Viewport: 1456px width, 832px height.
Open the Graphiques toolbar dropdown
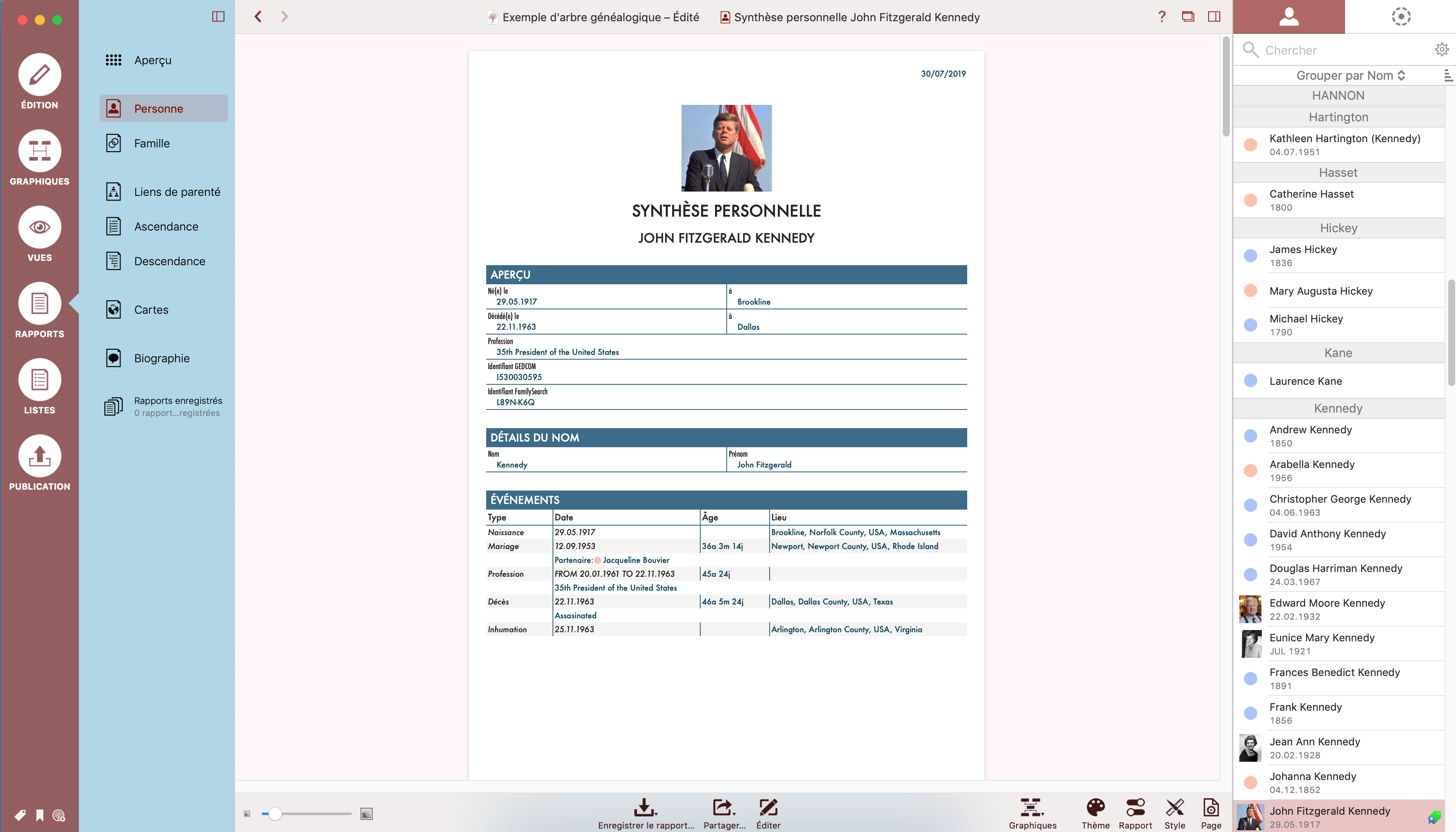pos(1032,814)
